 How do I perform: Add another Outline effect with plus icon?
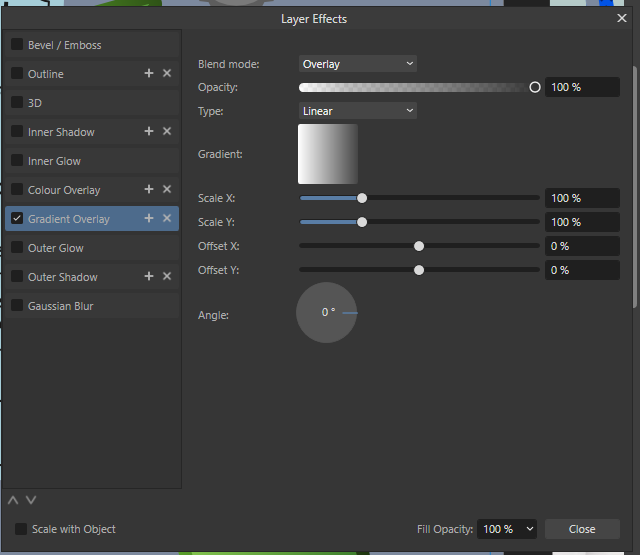click(149, 74)
